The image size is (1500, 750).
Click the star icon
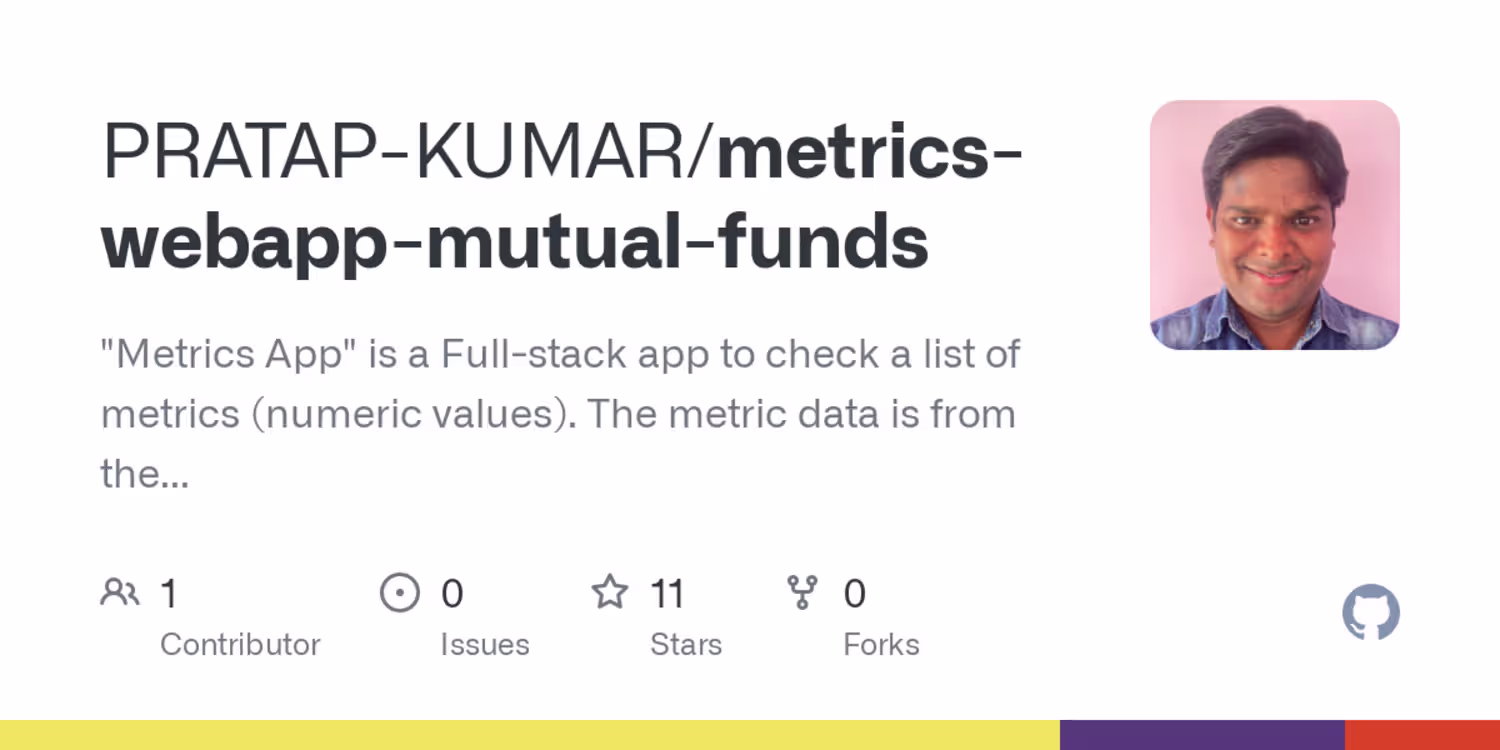click(x=609, y=593)
